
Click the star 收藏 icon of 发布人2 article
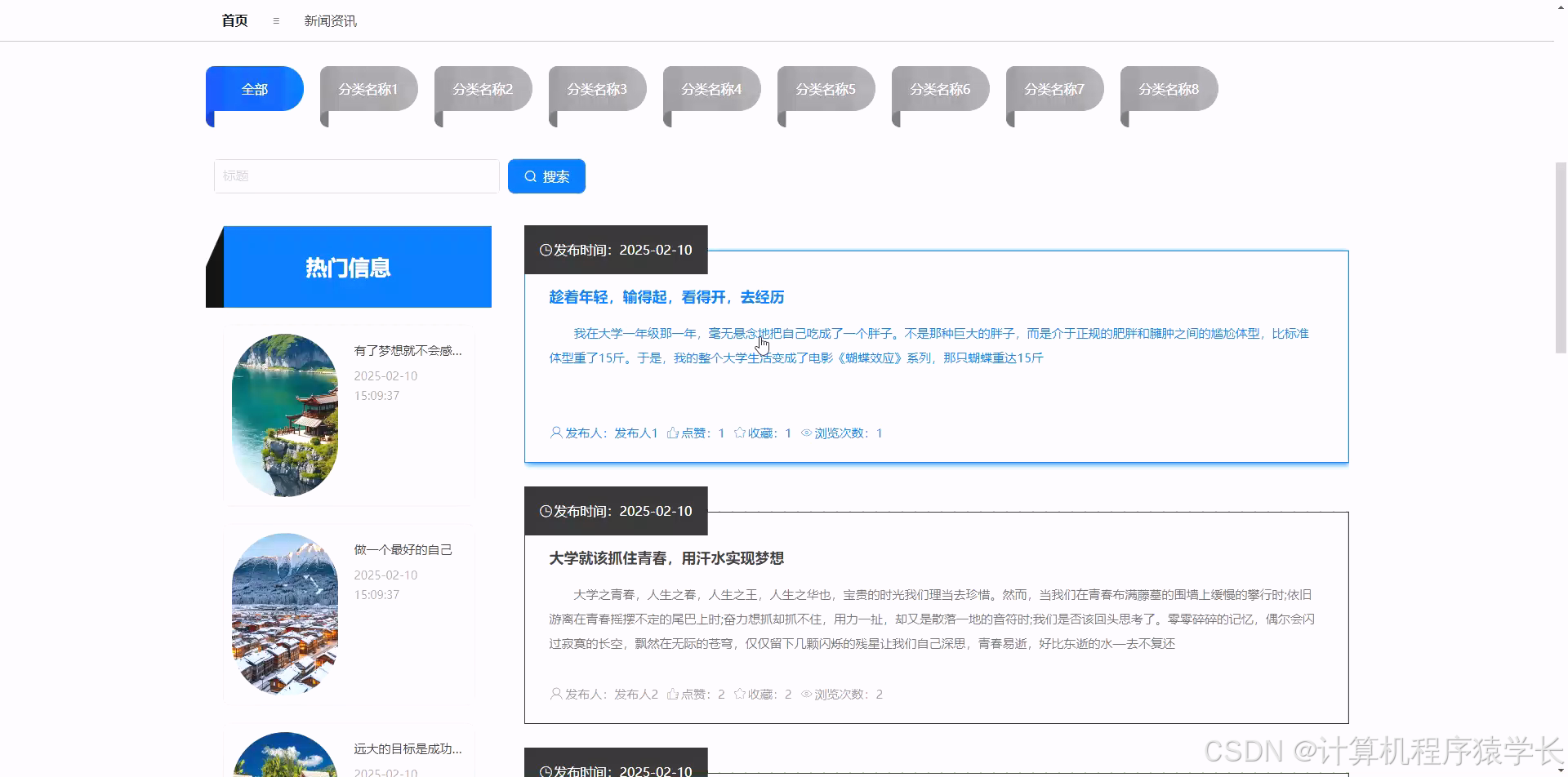740,694
